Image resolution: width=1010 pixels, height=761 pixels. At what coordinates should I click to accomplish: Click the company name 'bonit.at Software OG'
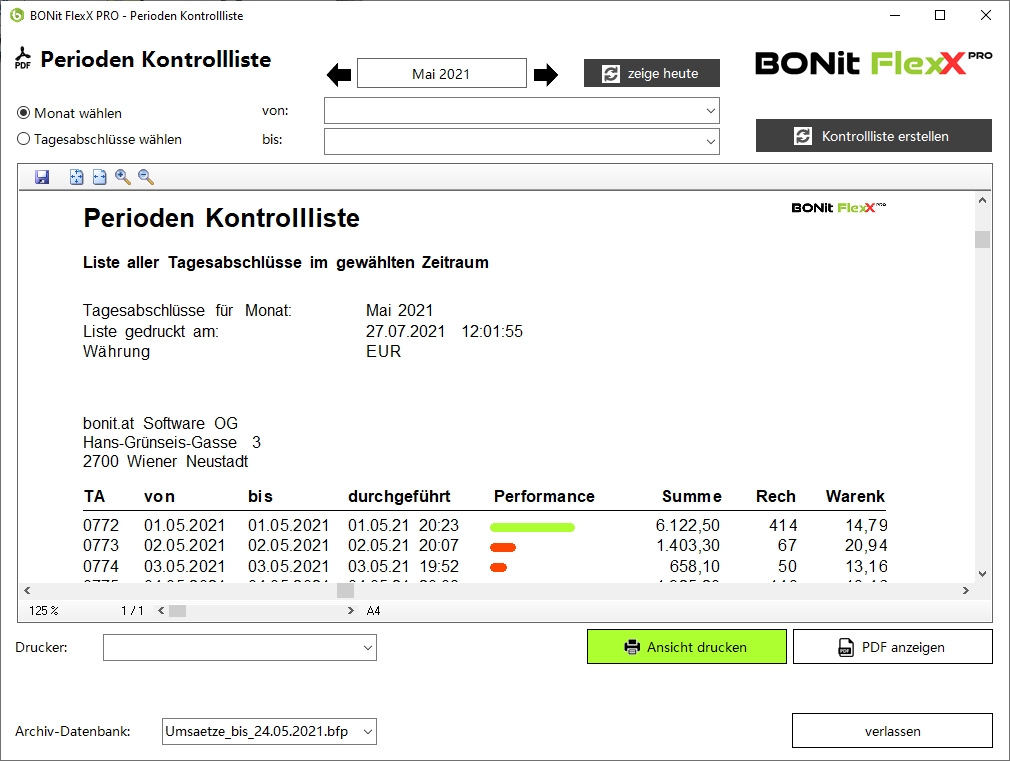pos(160,423)
